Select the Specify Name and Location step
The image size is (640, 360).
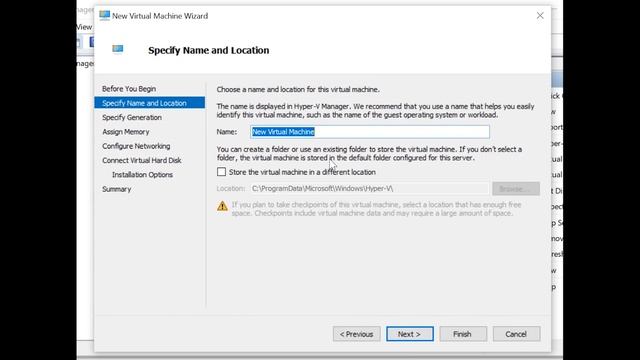click(x=149, y=103)
